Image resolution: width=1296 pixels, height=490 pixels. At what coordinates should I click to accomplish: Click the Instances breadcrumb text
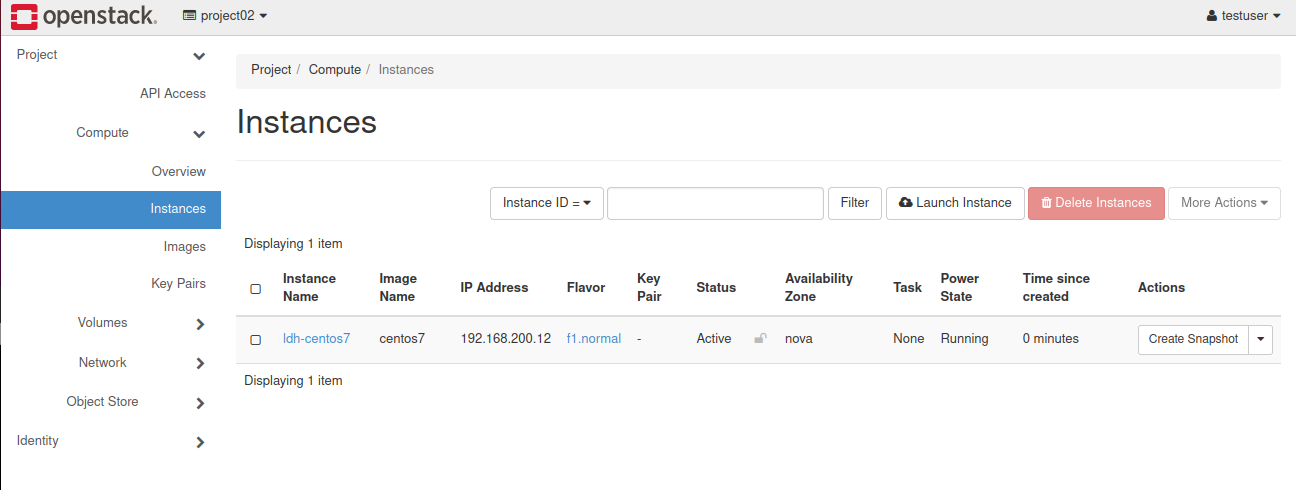(x=406, y=70)
